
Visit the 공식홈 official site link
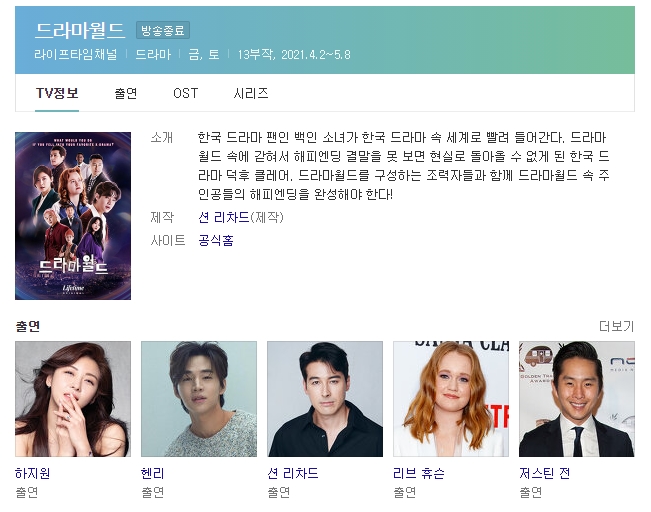(x=216, y=240)
